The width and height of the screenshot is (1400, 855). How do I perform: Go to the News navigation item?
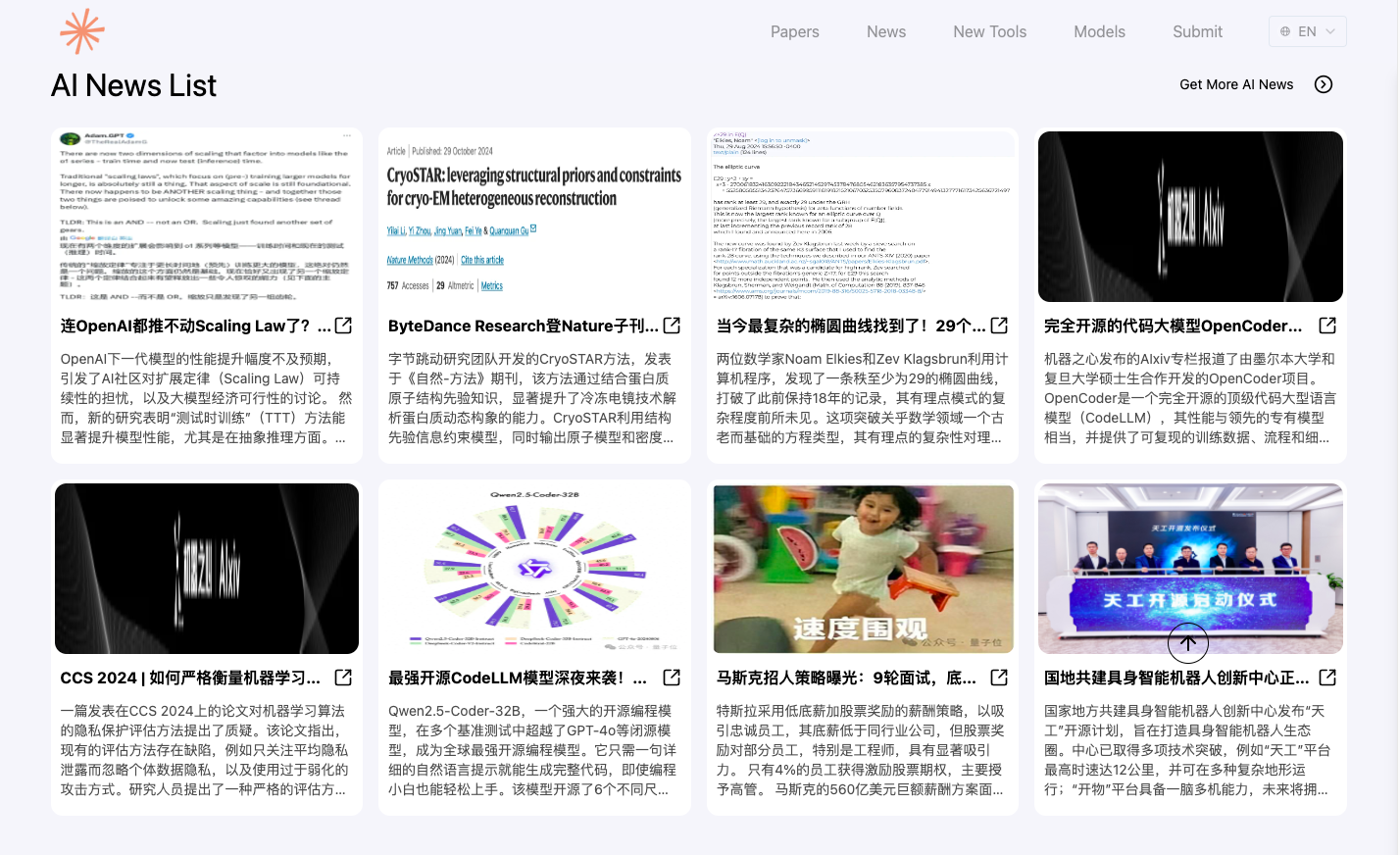pyautogui.click(x=886, y=31)
